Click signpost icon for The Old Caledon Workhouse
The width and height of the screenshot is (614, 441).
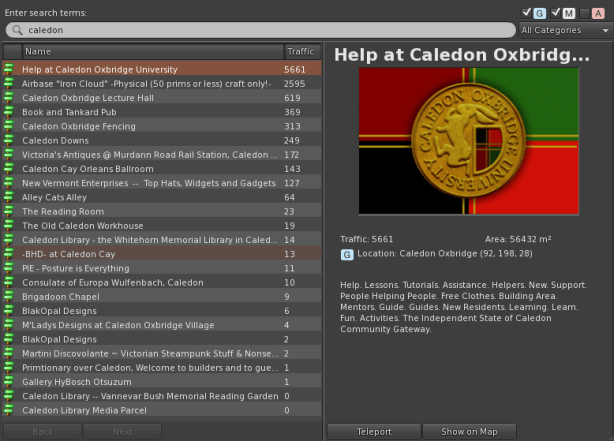(9, 225)
